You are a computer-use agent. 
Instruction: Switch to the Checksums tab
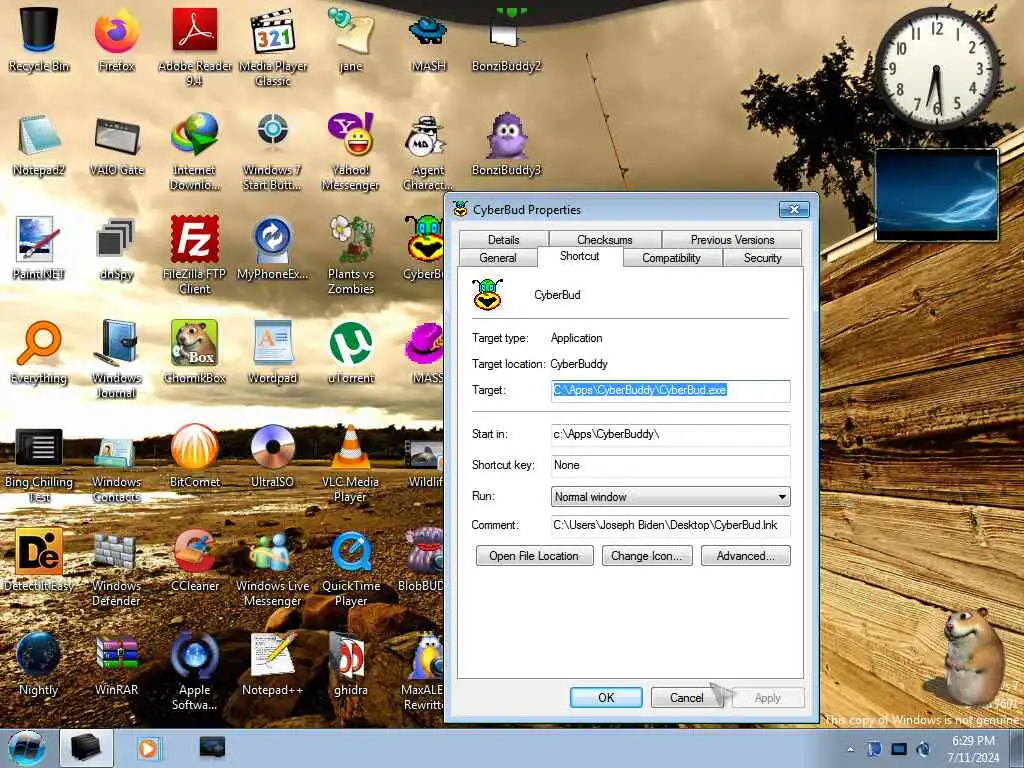click(605, 240)
